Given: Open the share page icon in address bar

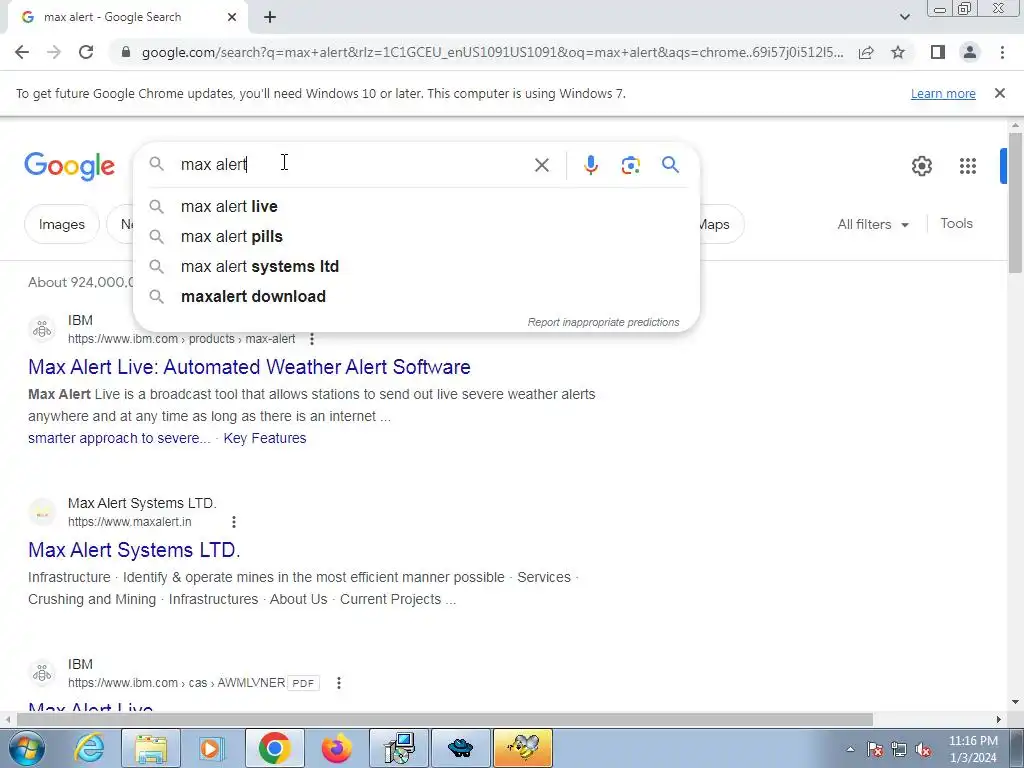Looking at the screenshot, I should [x=866, y=52].
